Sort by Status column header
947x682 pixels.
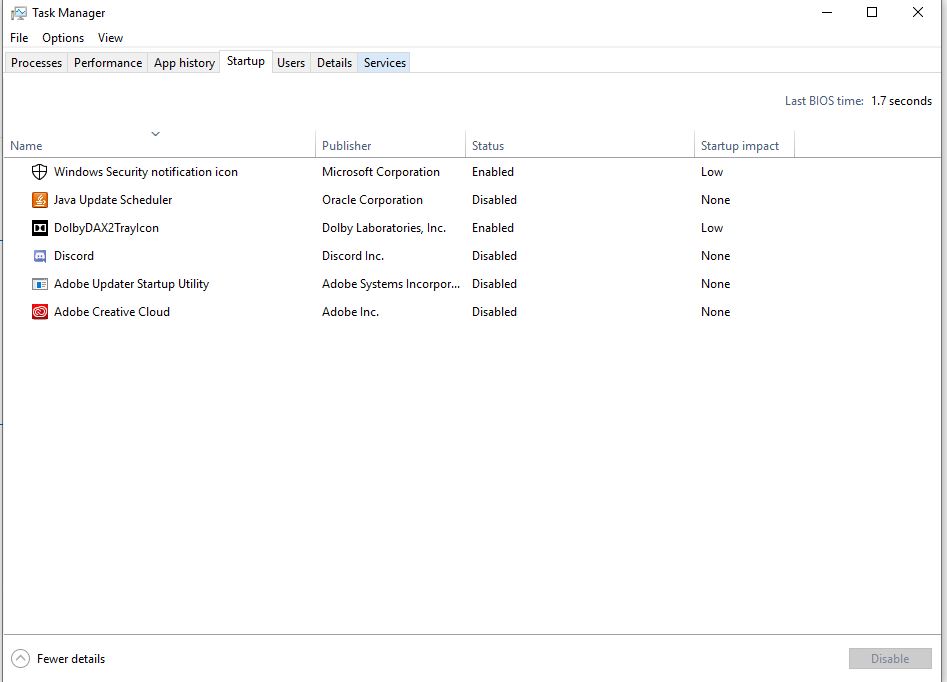579,146
